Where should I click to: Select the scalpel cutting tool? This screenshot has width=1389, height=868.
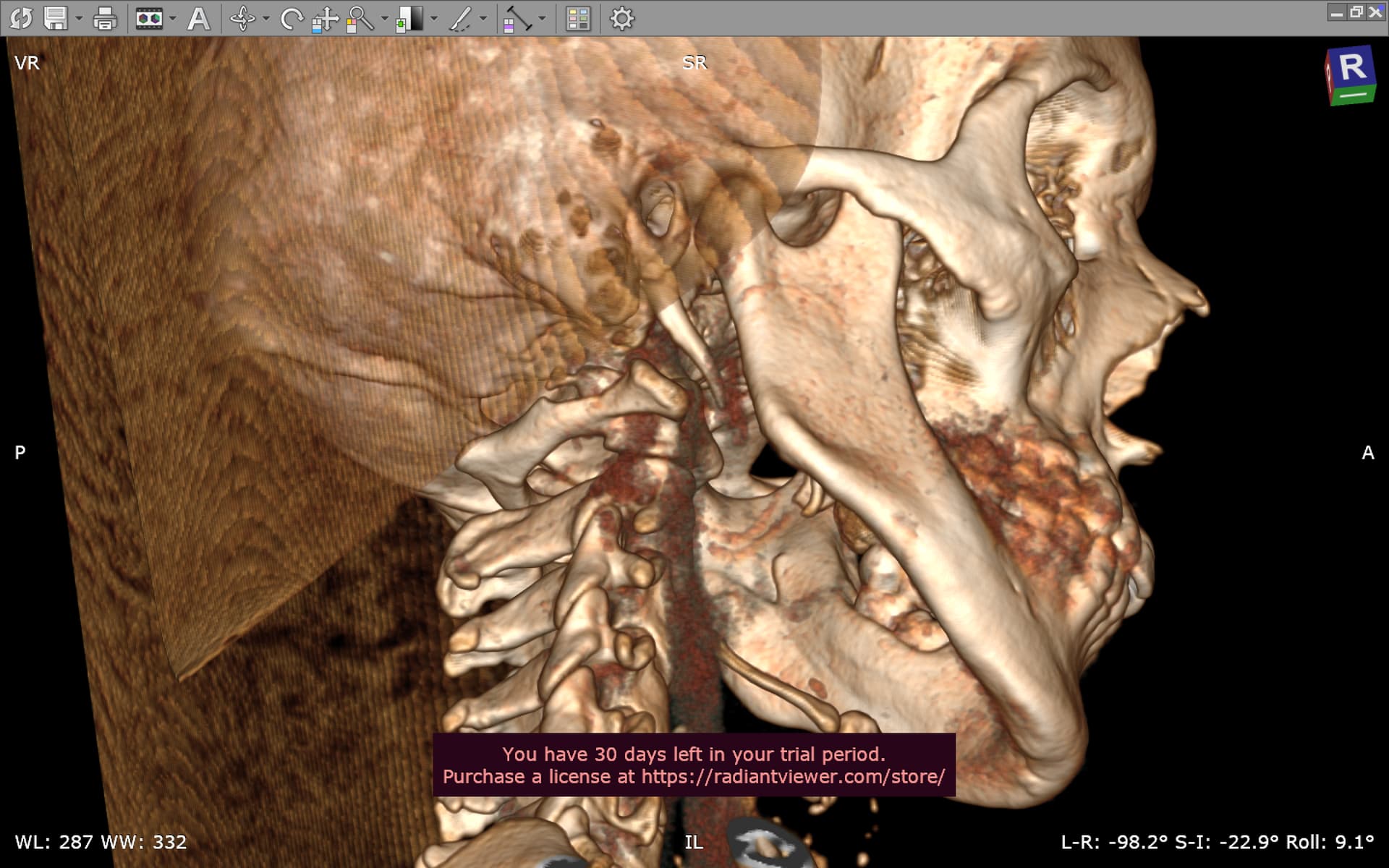coord(460,18)
